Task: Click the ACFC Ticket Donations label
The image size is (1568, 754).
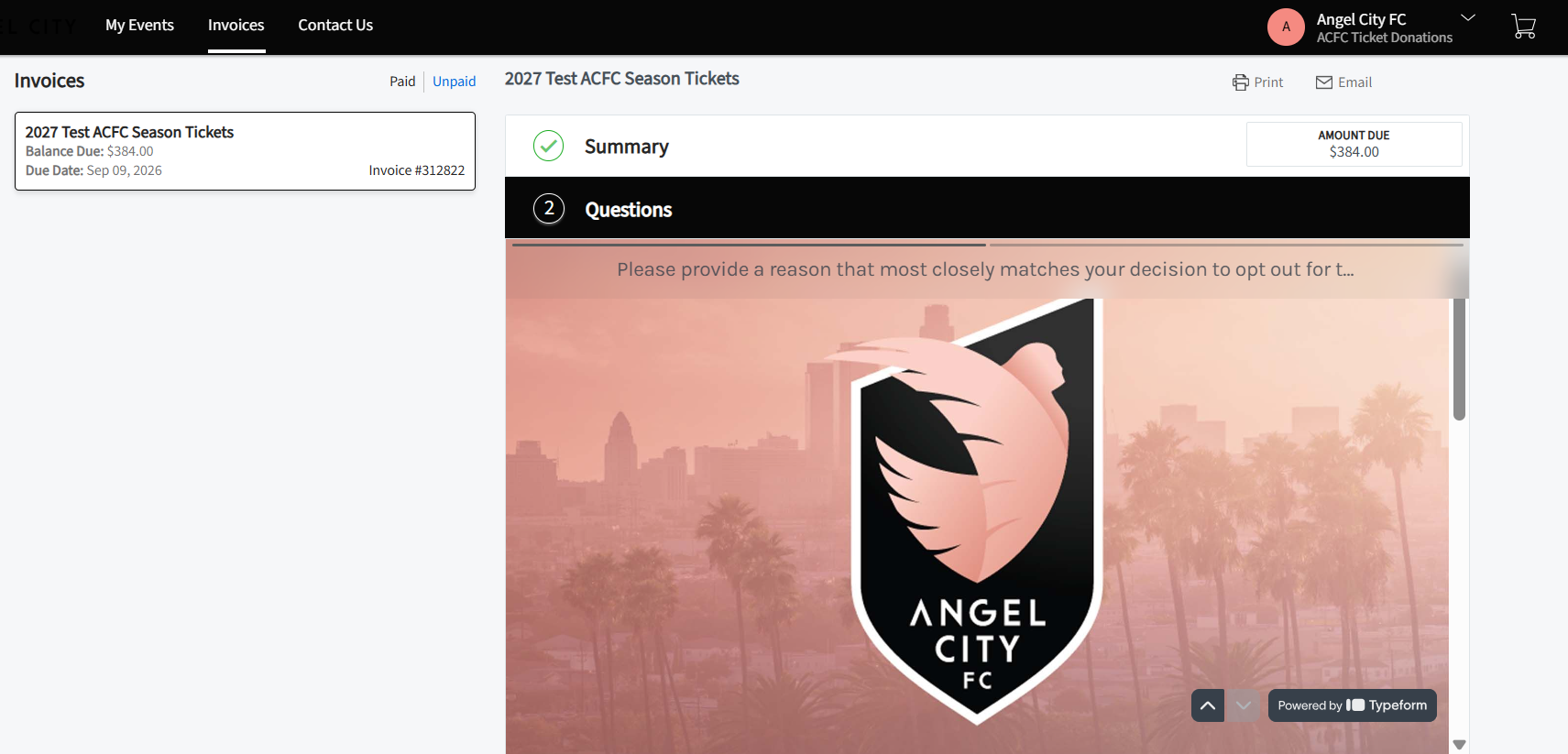Action: pyautogui.click(x=1384, y=38)
